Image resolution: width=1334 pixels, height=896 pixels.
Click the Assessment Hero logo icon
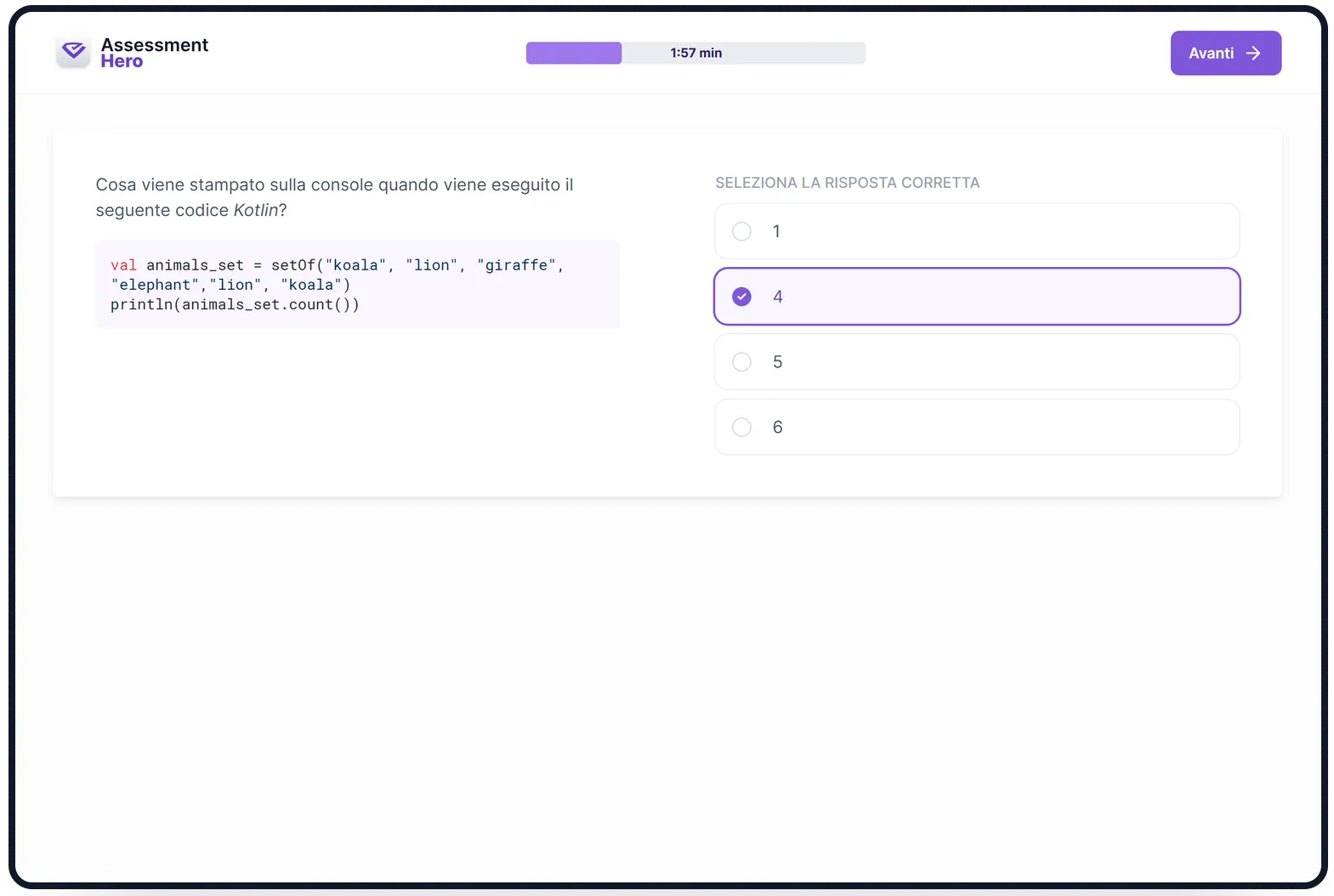tap(73, 52)
